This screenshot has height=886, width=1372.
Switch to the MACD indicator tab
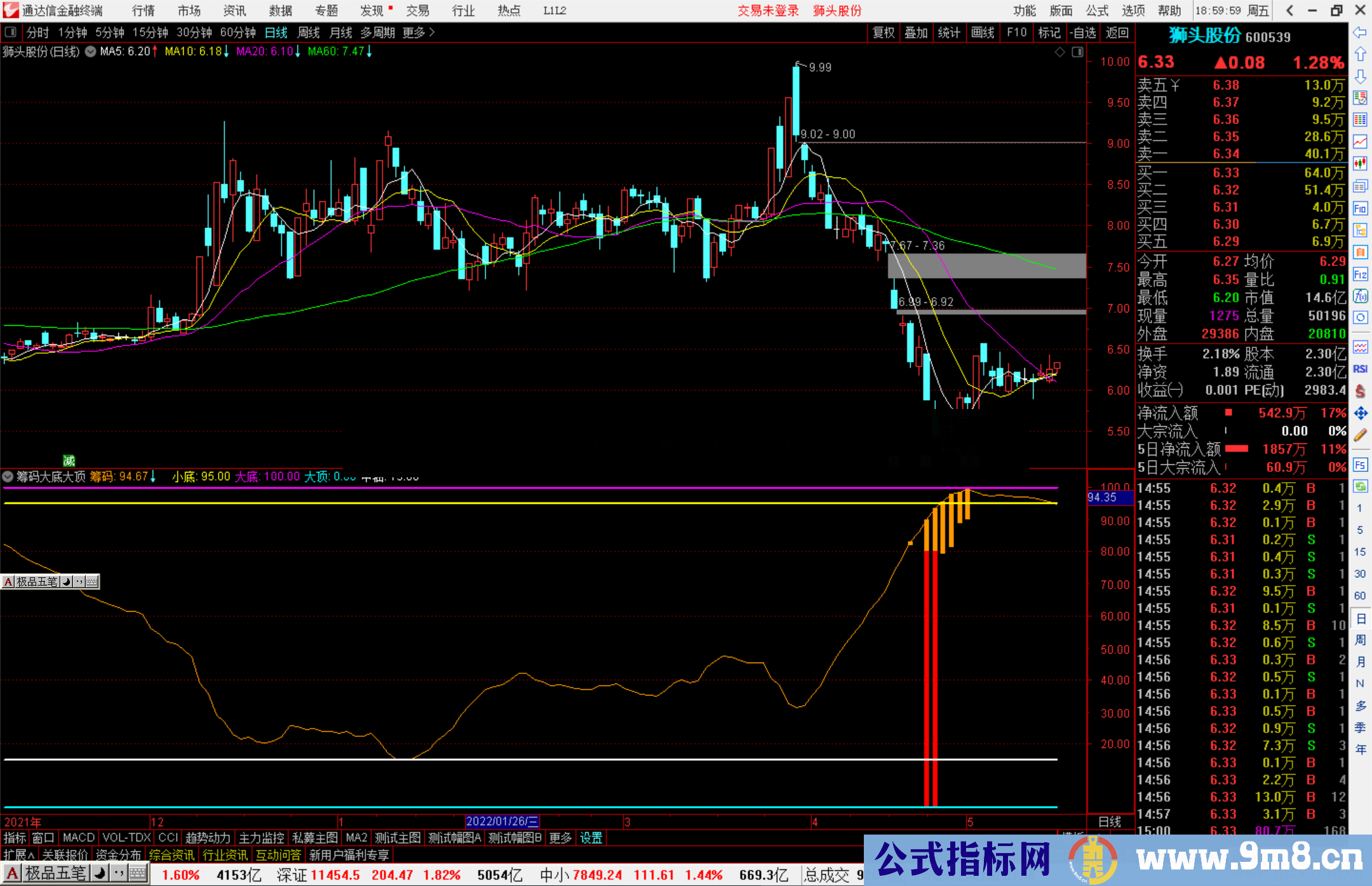pyautogui.click(x=78, y=838)
